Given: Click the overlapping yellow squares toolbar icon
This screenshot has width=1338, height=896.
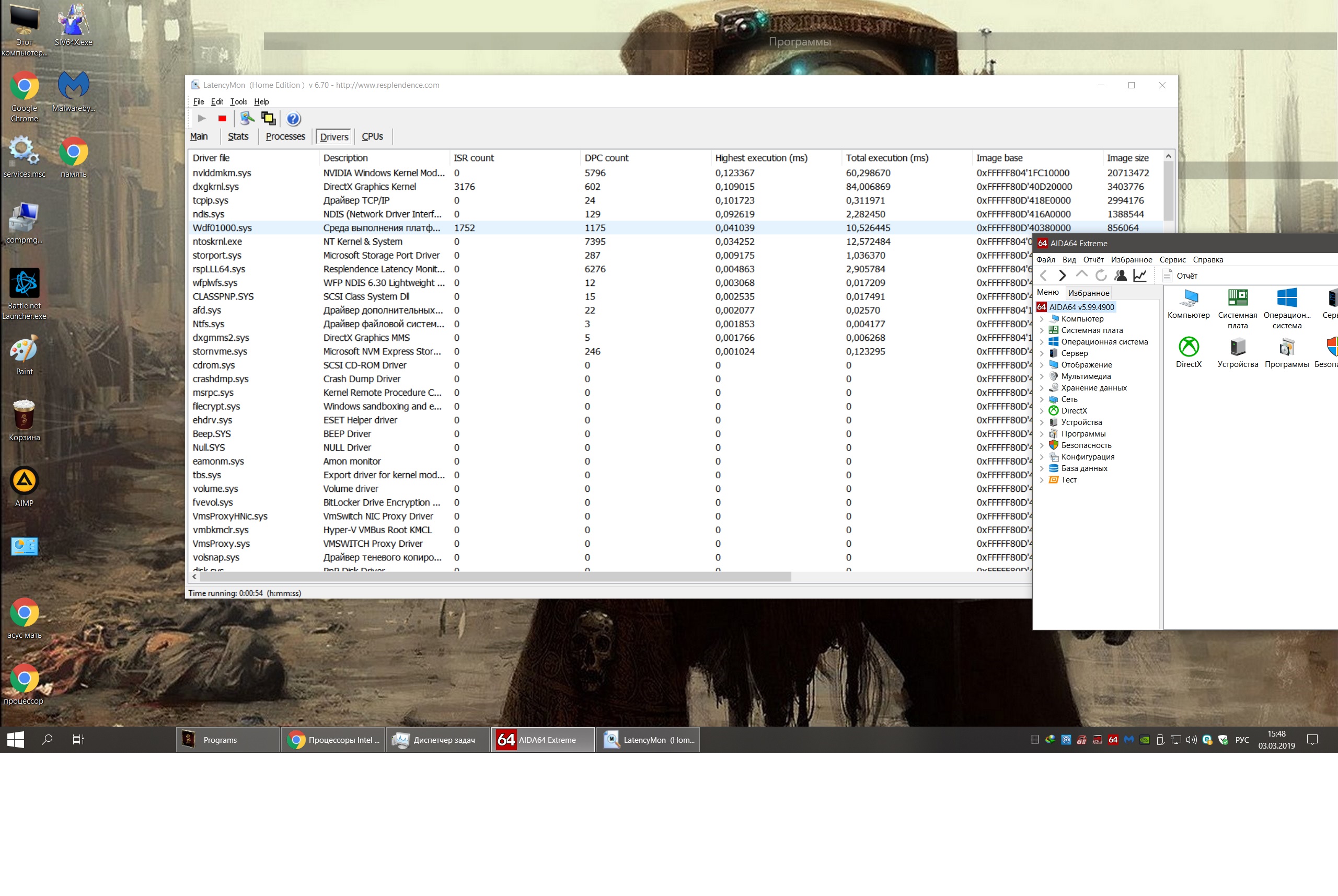Looking at the screenshot, I should (269, 118).
